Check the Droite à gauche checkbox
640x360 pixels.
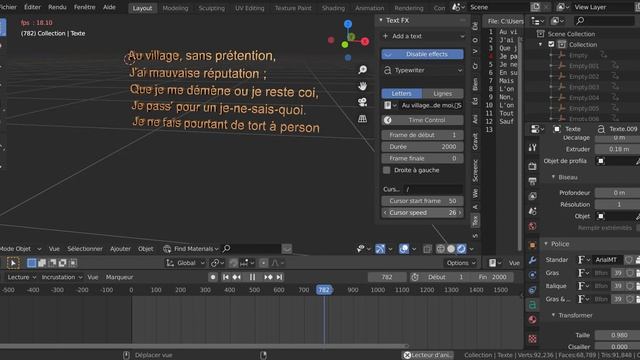point(387,170)
